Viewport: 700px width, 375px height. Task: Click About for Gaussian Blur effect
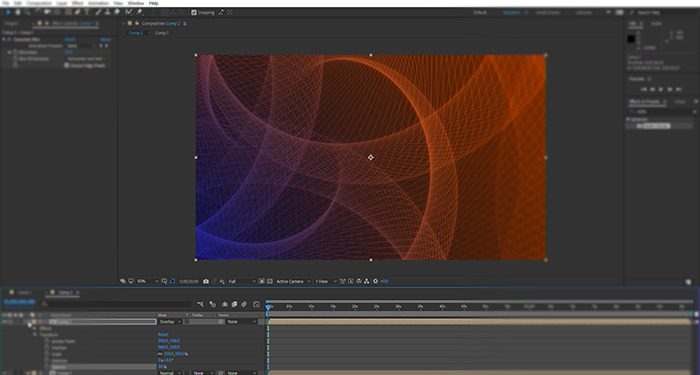[x=105, y=39]
